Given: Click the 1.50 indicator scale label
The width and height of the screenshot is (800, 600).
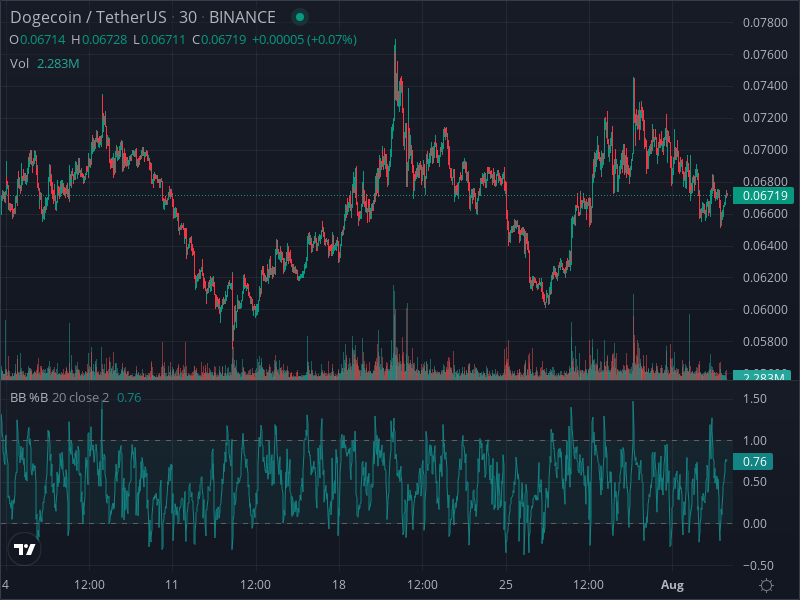Looking at the screenshot, I should pos(755,399).
